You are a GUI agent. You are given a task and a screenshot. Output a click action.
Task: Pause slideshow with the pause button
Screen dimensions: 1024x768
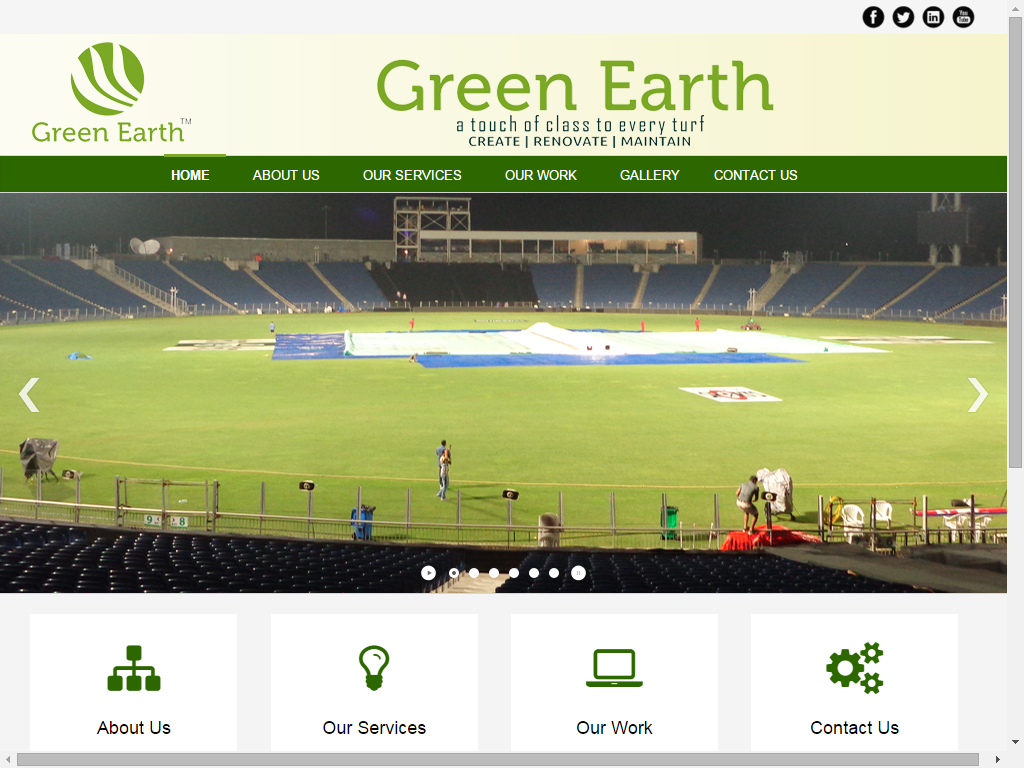pos(578,573)
